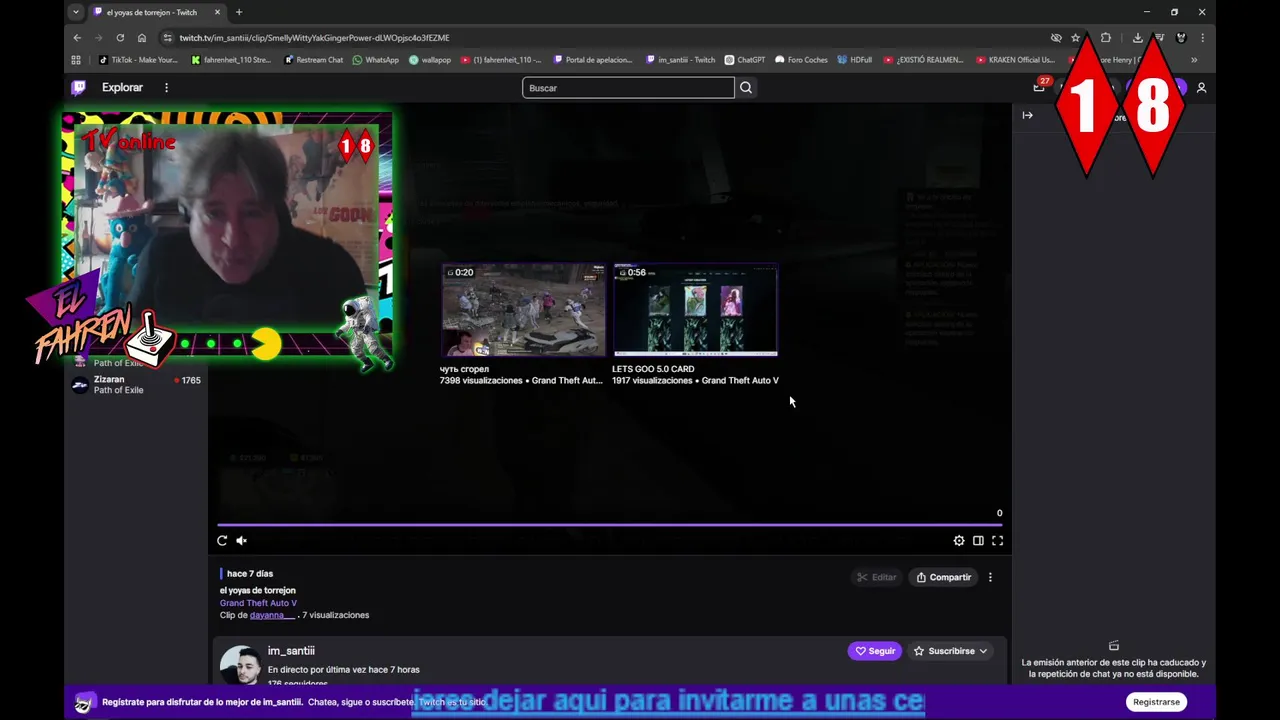
Task: Open the Chrome profile avatar
Action: 1181,38
